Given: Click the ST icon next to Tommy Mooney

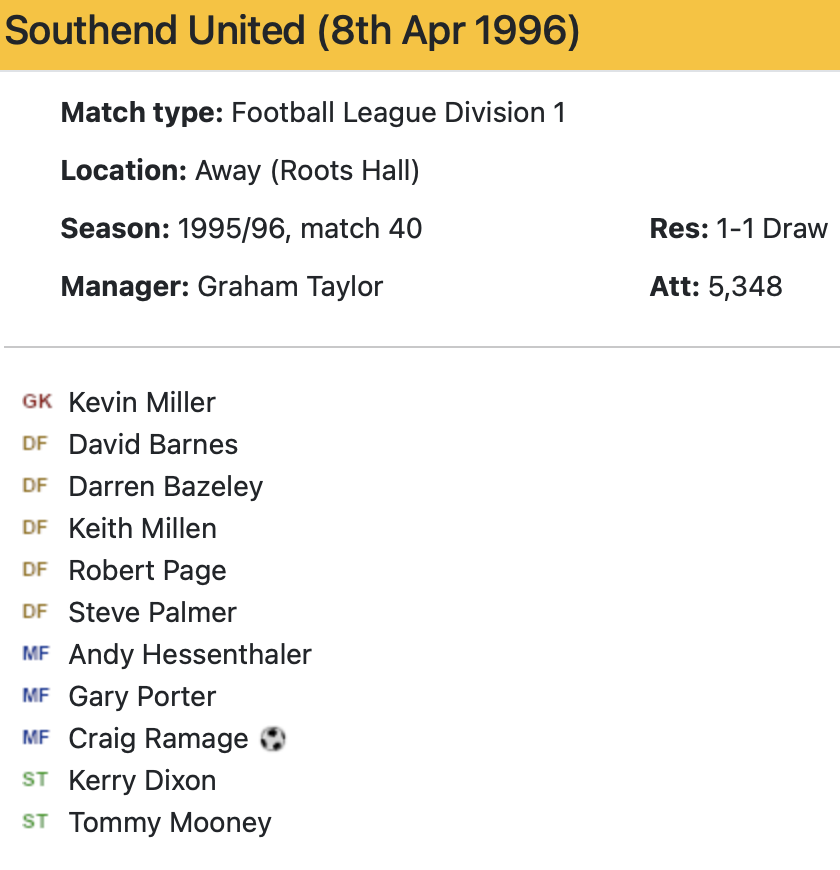Looking at the screenshot, I should (35, 822).
